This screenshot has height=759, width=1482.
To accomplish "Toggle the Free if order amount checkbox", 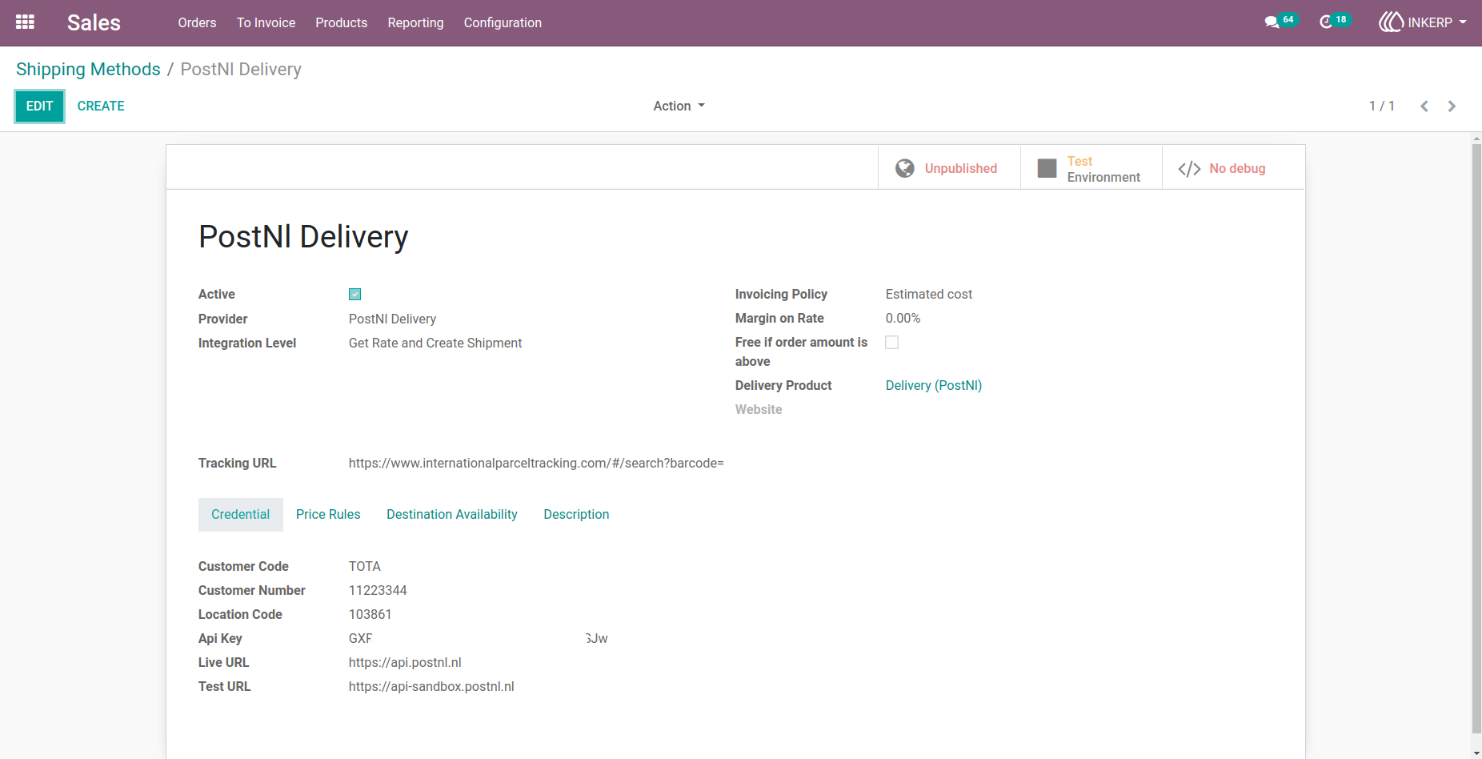I will tap(892, 342).
